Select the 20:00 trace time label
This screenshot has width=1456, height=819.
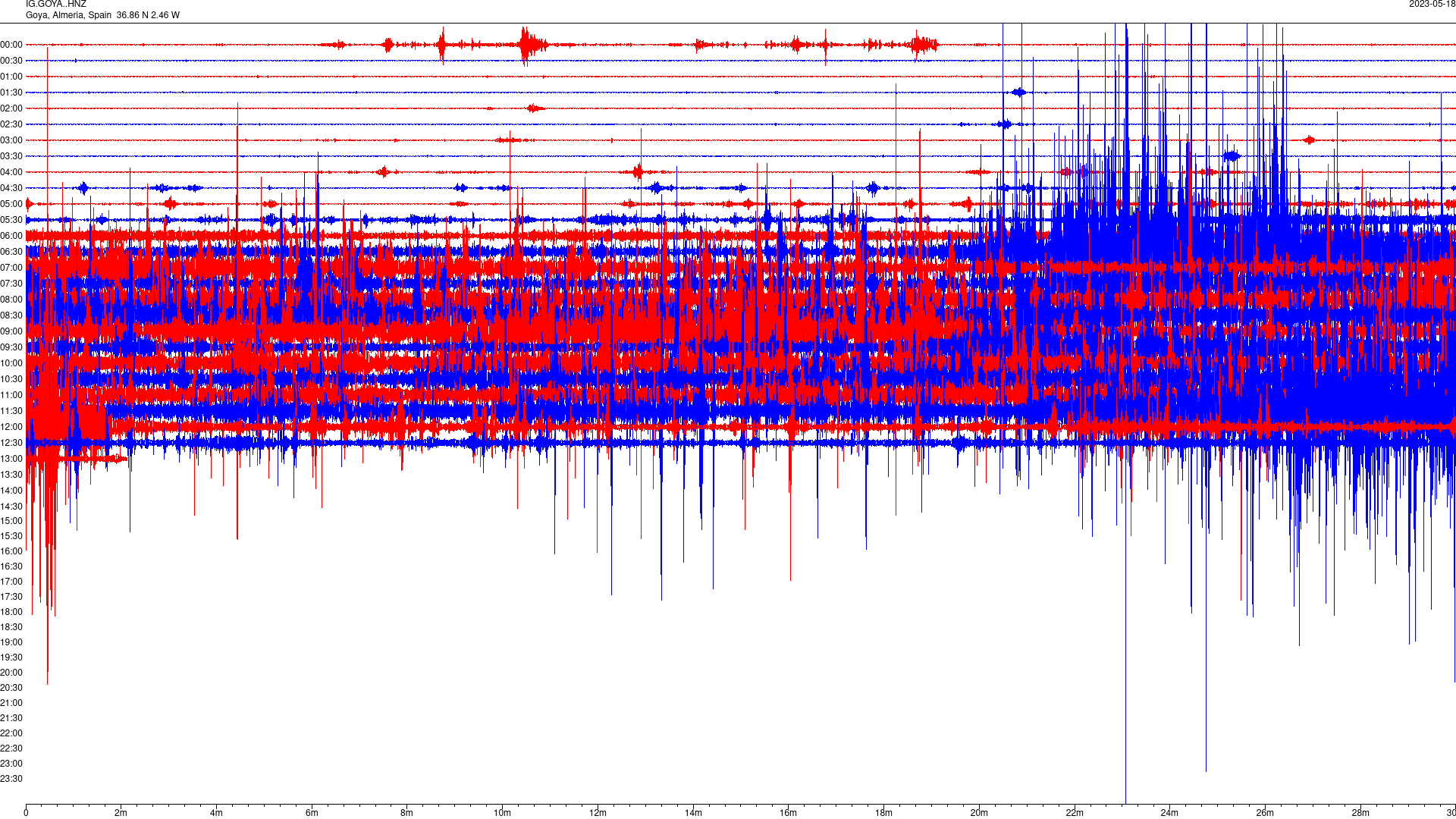tap(11, 673)
